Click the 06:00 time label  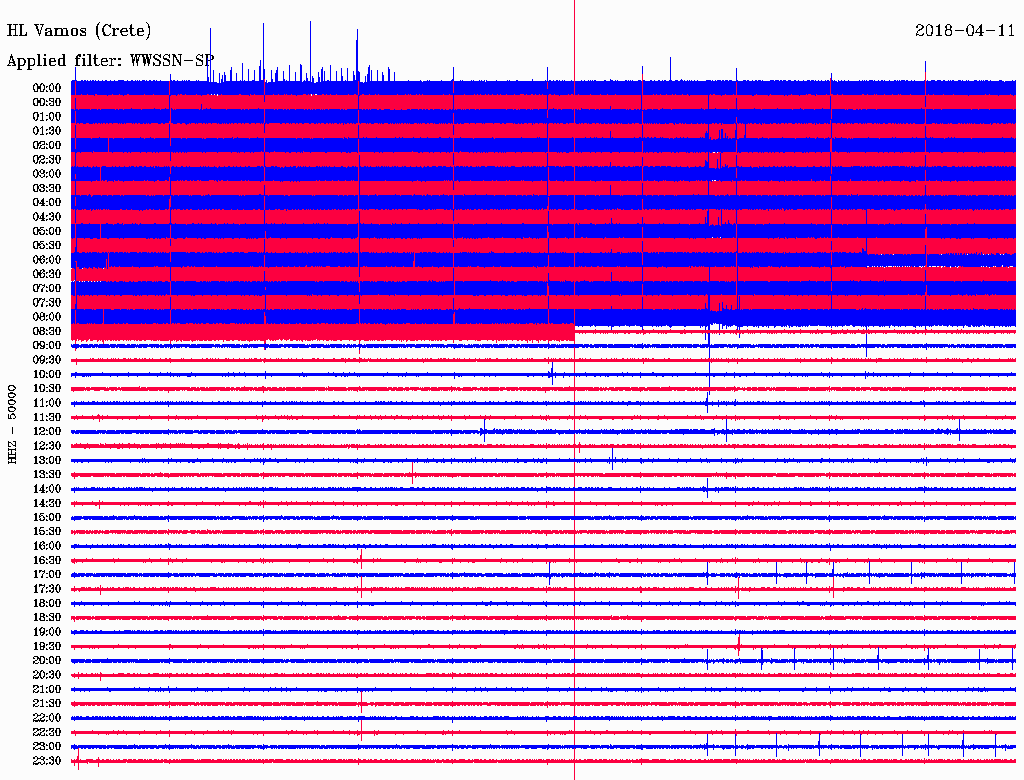coord(47,259)
